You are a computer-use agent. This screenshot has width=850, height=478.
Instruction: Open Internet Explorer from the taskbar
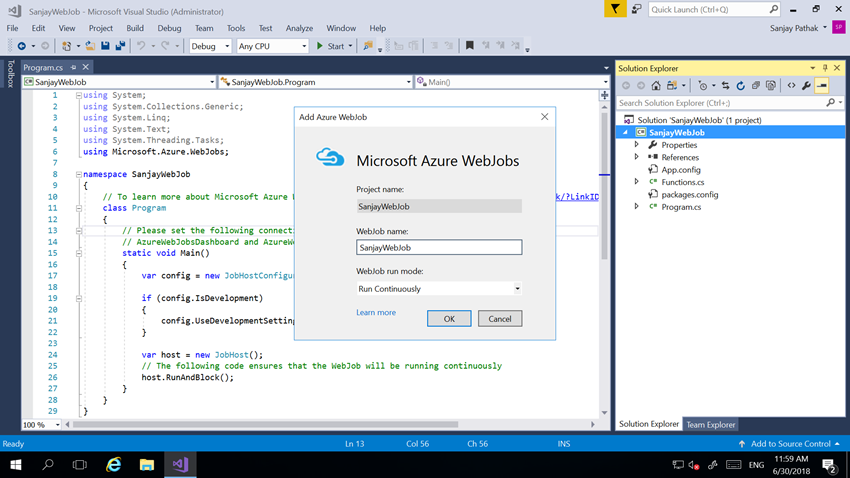[113, 464]
